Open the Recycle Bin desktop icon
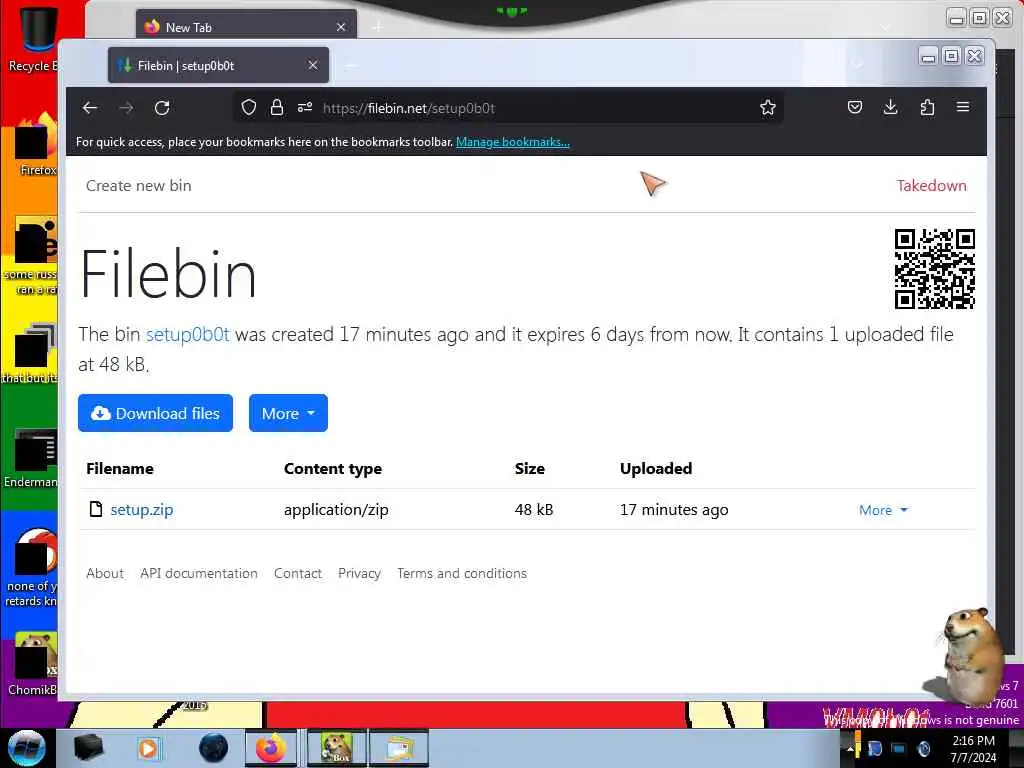Screen dimensions: 1024x768 tap(33, 37)
